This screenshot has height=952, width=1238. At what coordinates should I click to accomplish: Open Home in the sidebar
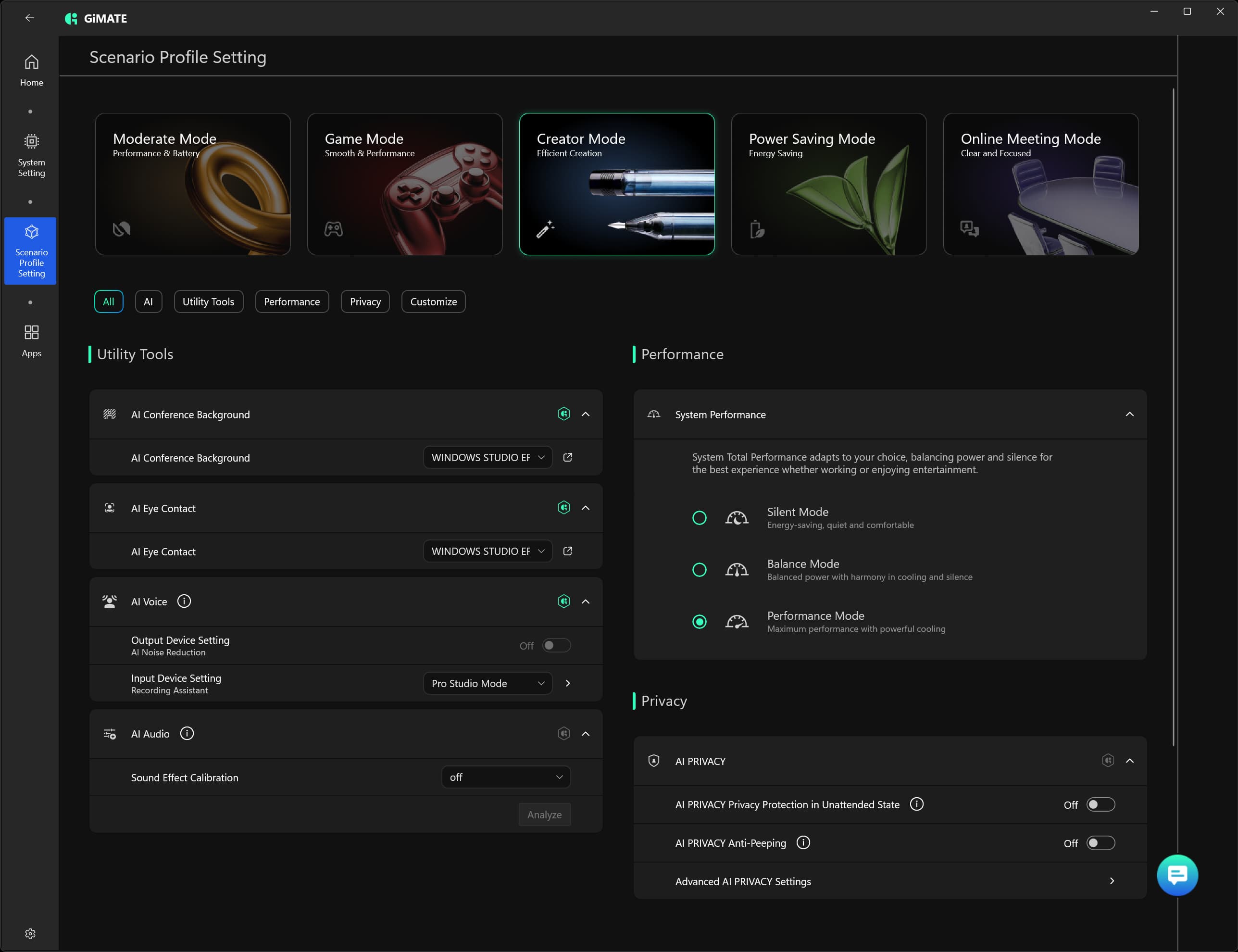click(31, 70)
